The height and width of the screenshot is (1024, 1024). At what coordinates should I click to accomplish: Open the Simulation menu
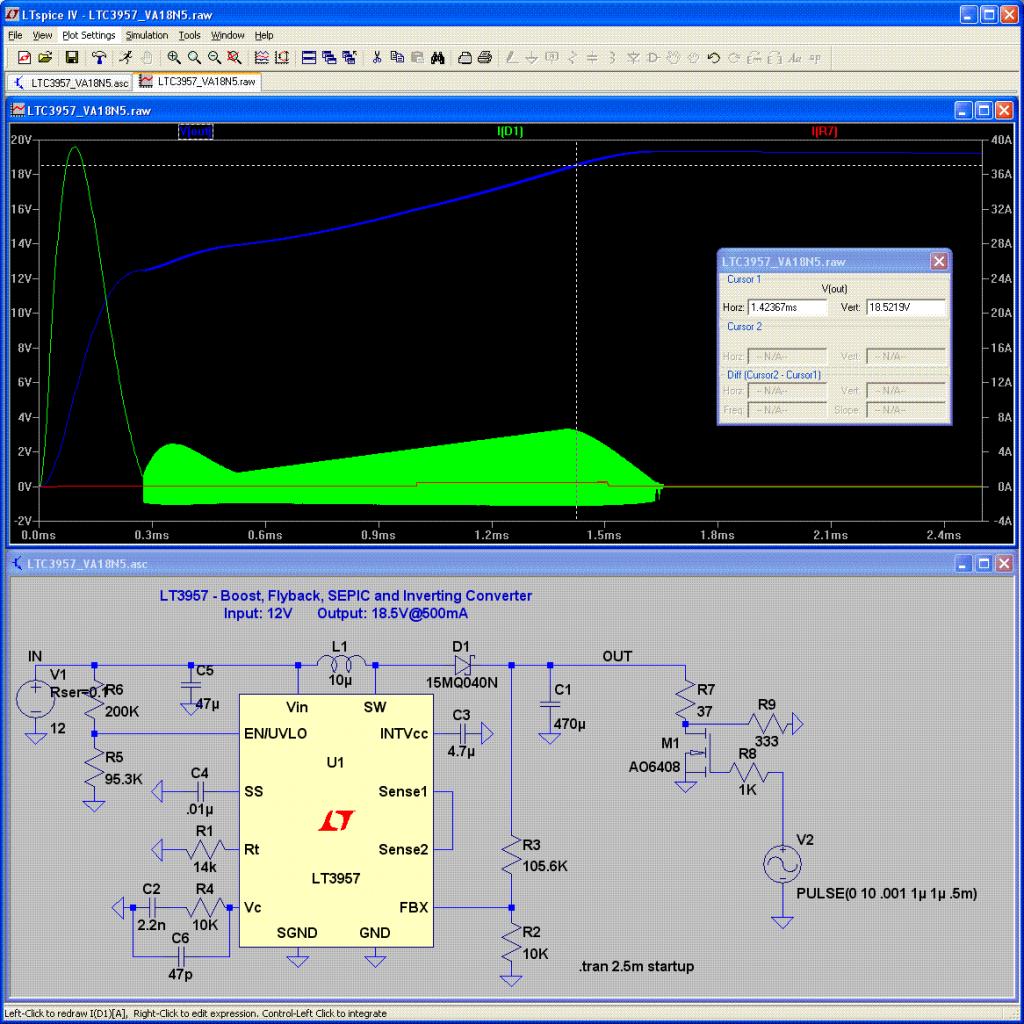(147, 35)
